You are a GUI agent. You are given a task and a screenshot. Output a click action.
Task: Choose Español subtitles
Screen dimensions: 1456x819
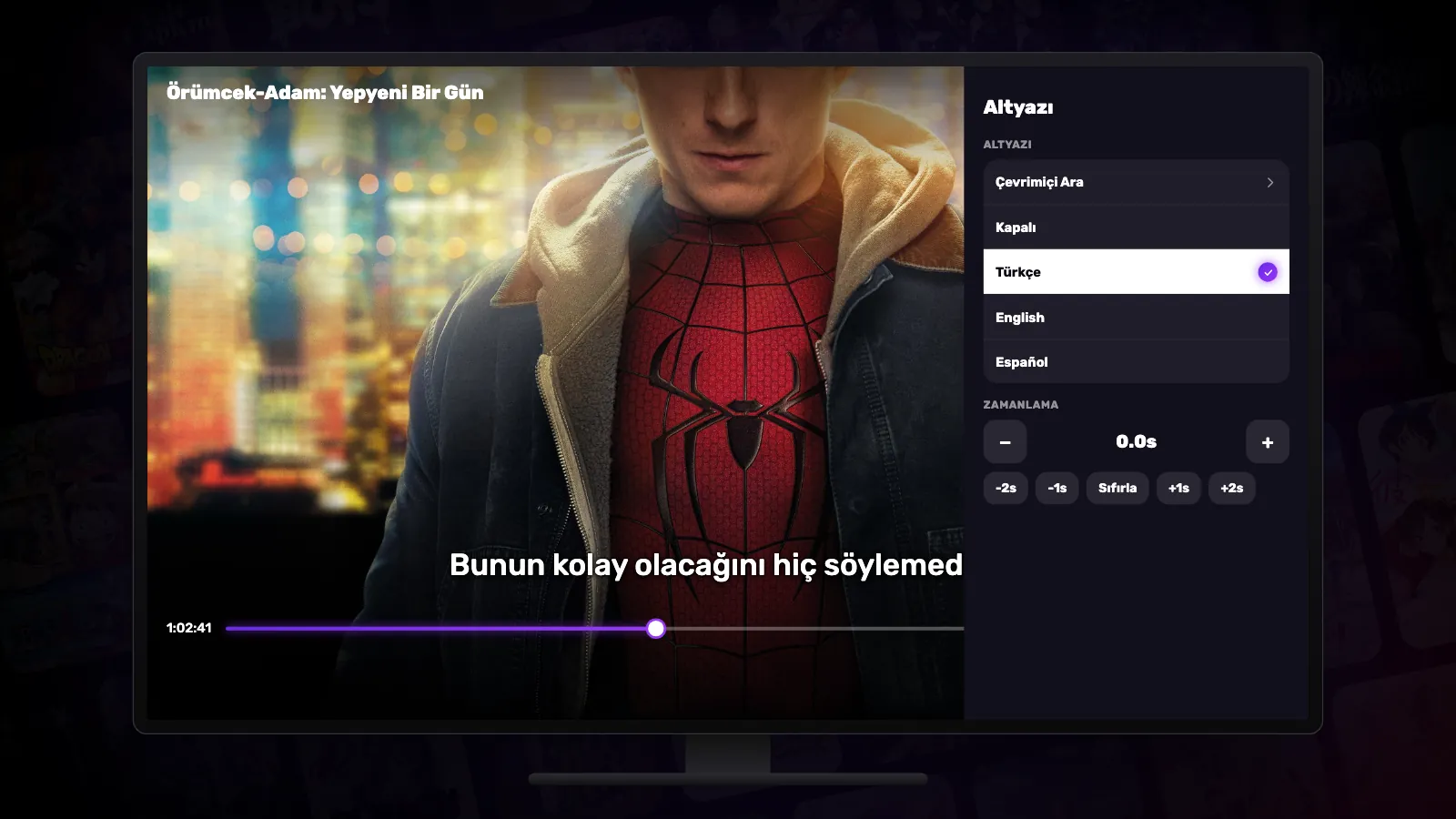point(1136,362)
